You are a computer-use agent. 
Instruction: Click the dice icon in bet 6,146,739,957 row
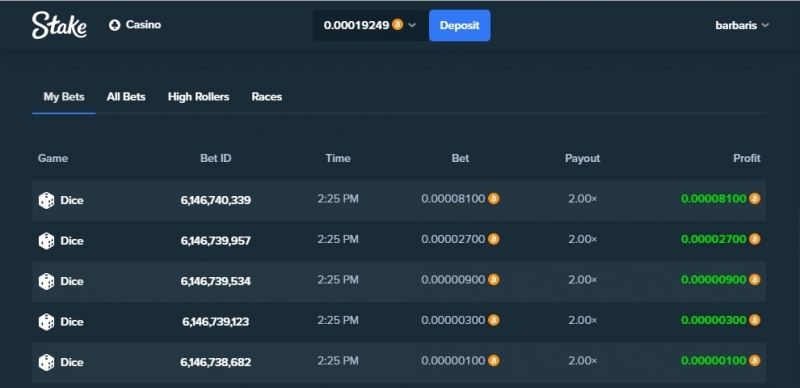tap(46, 240)
